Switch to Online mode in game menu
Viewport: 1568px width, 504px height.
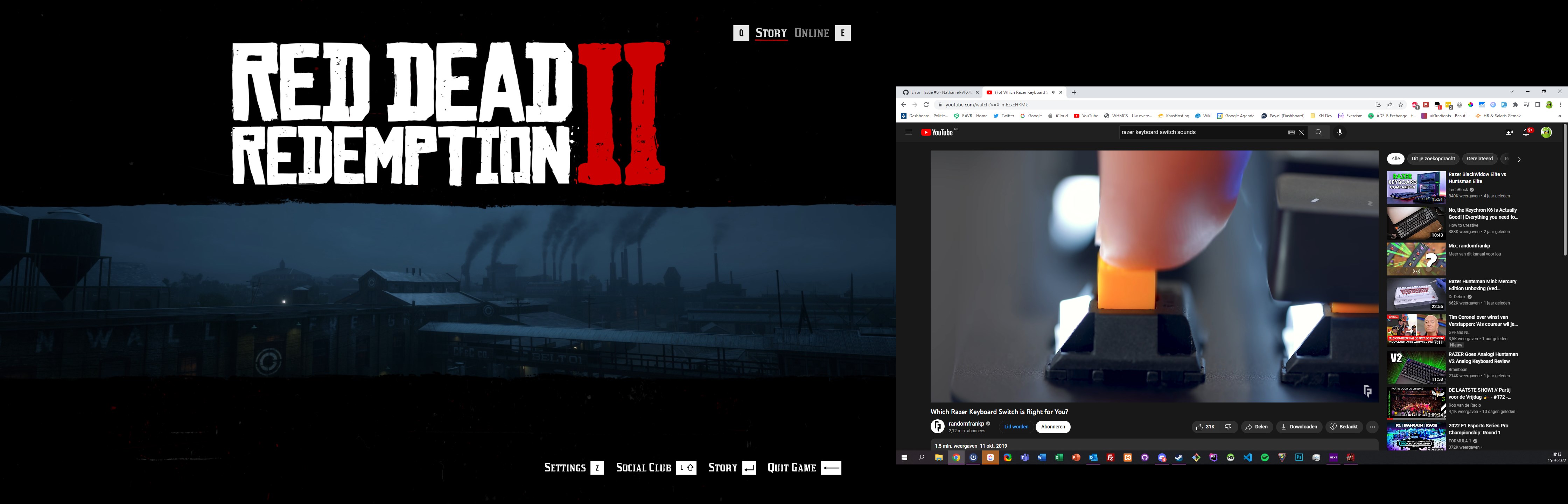(811, 33)
